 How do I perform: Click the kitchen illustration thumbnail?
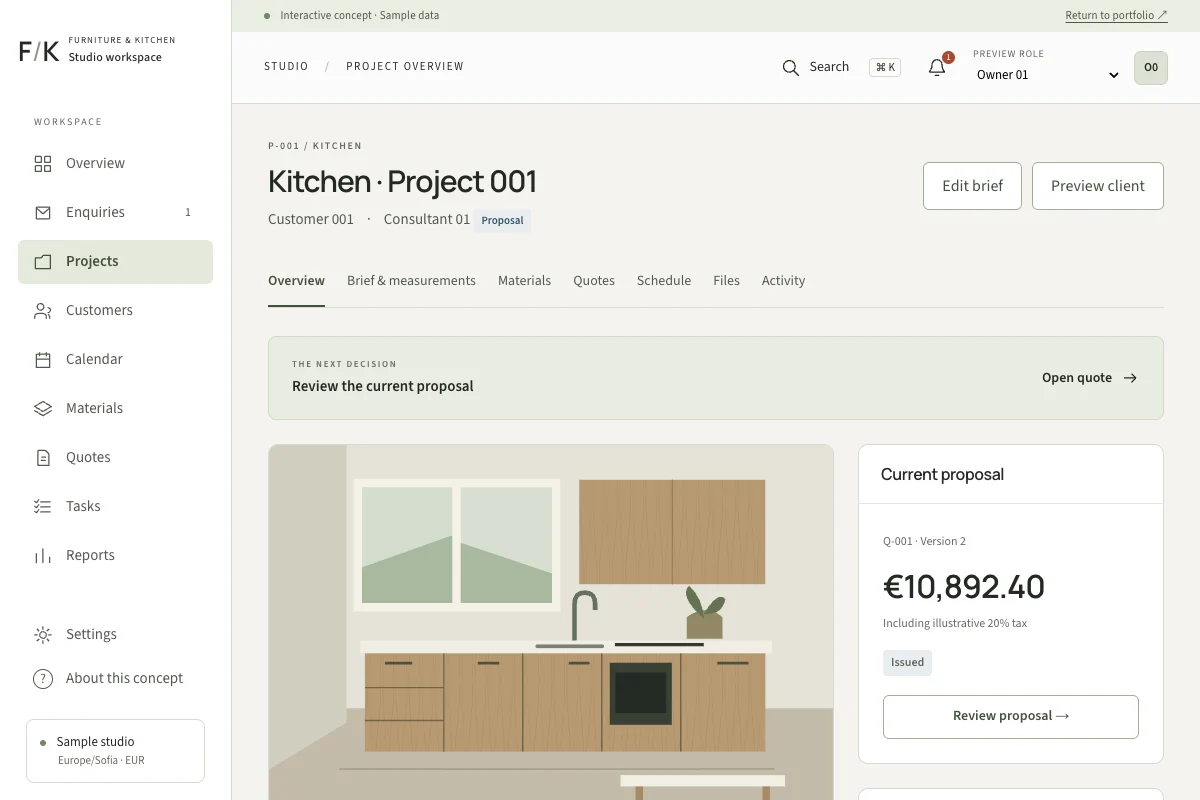[551, 622]
